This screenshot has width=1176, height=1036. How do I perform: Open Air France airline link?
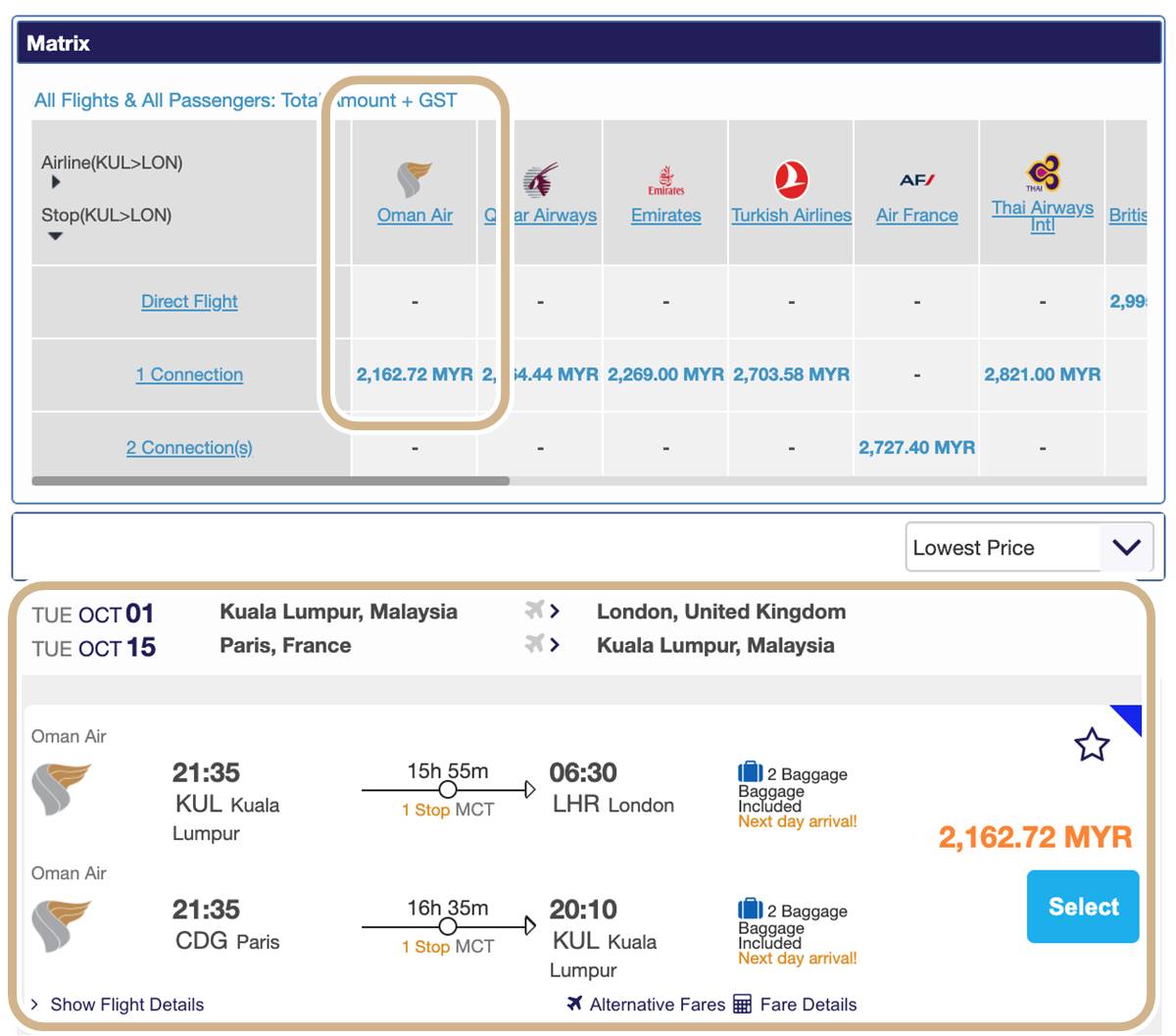917,216
